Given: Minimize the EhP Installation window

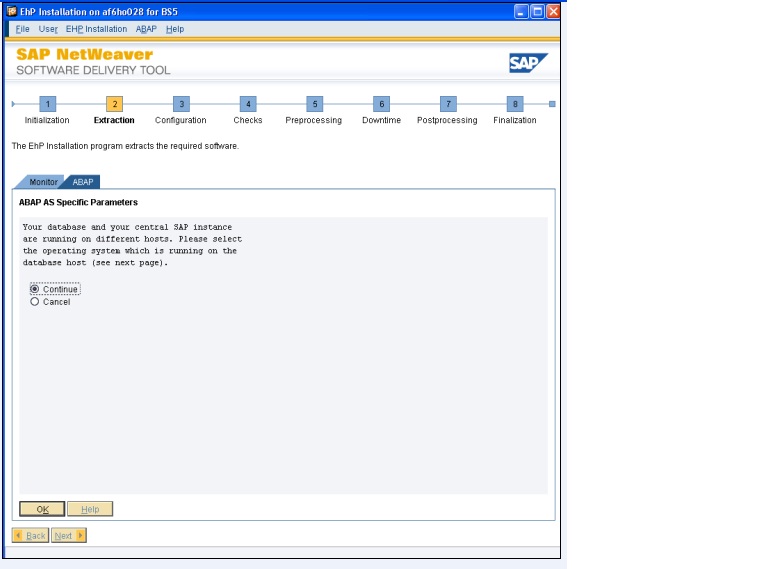Looking at the screenshot, I should click(521, 11).
